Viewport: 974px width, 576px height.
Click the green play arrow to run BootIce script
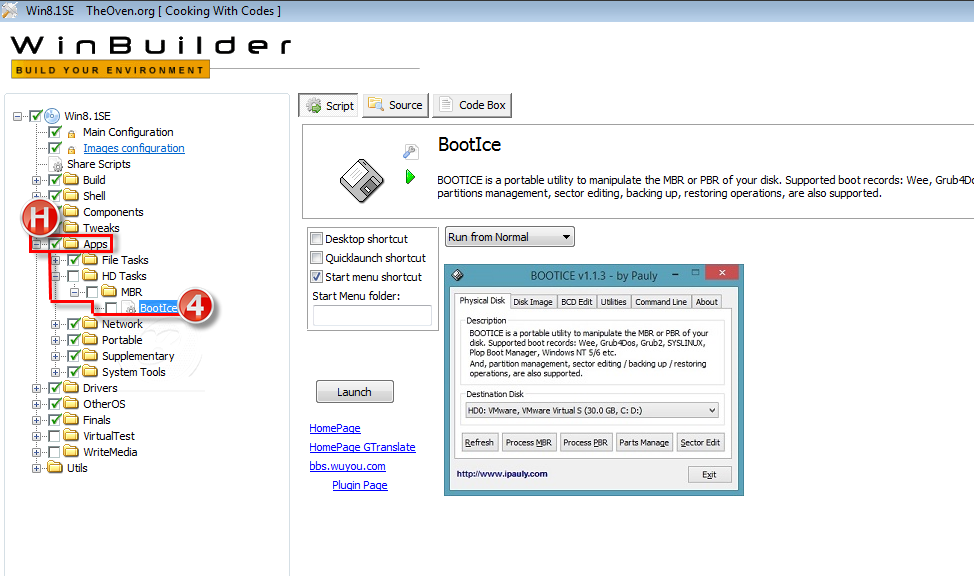[410, 177]
